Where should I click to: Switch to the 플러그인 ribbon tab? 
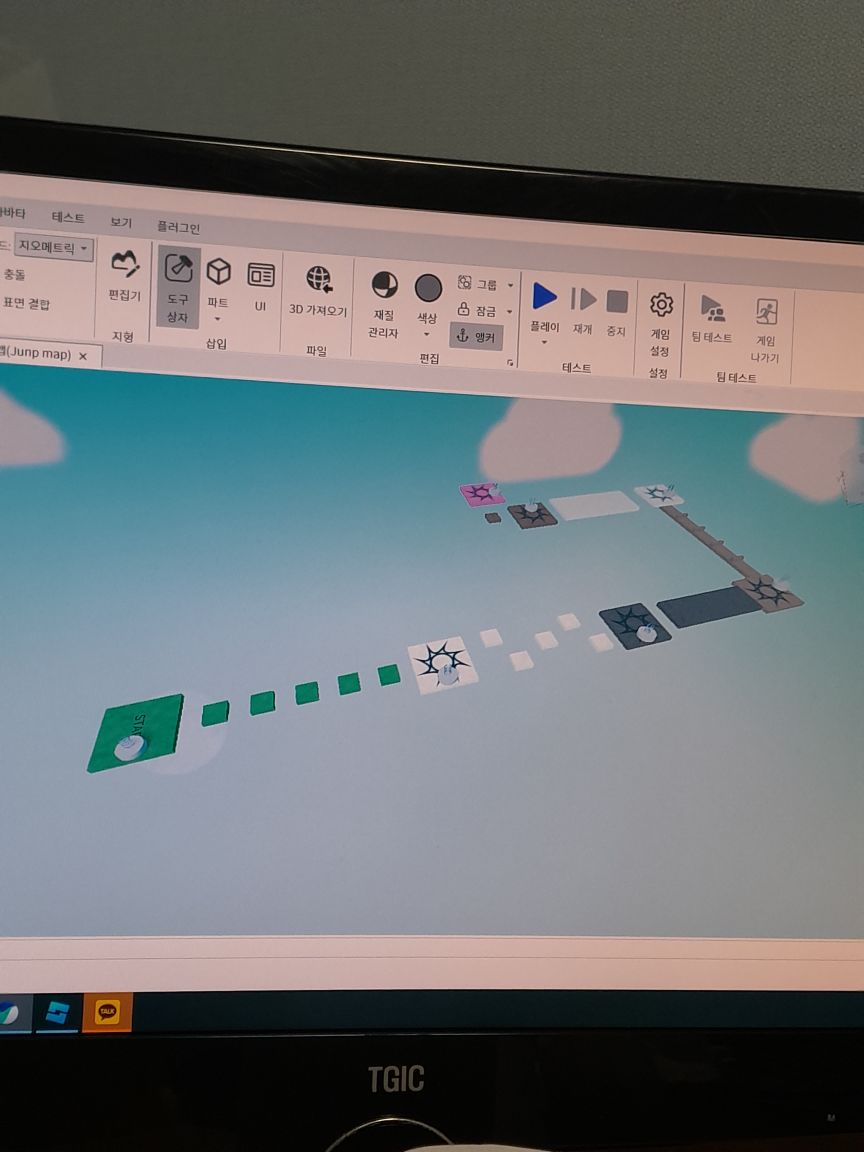tap(178, 227)
